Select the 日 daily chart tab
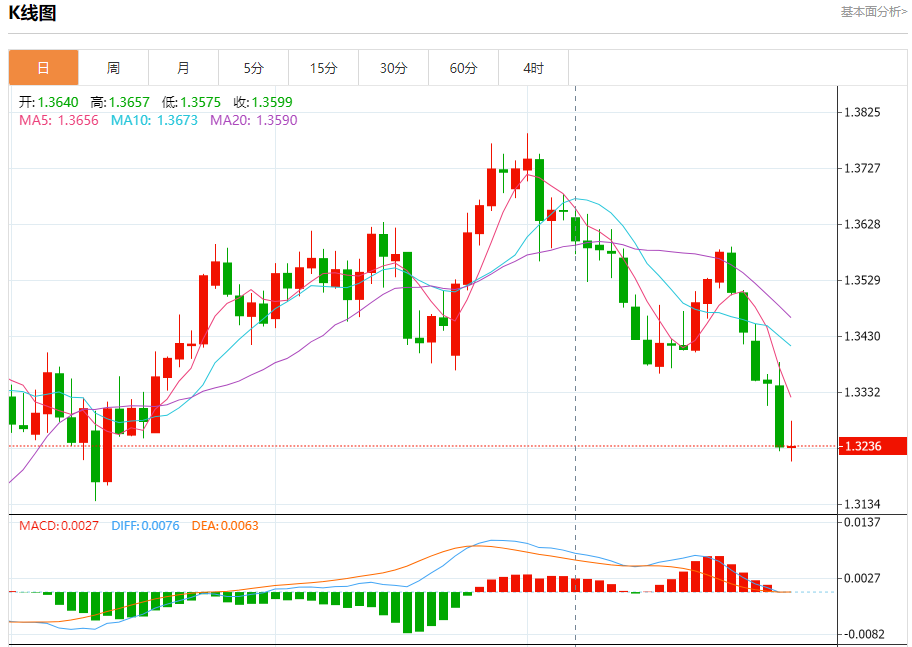 pos(44,68)
